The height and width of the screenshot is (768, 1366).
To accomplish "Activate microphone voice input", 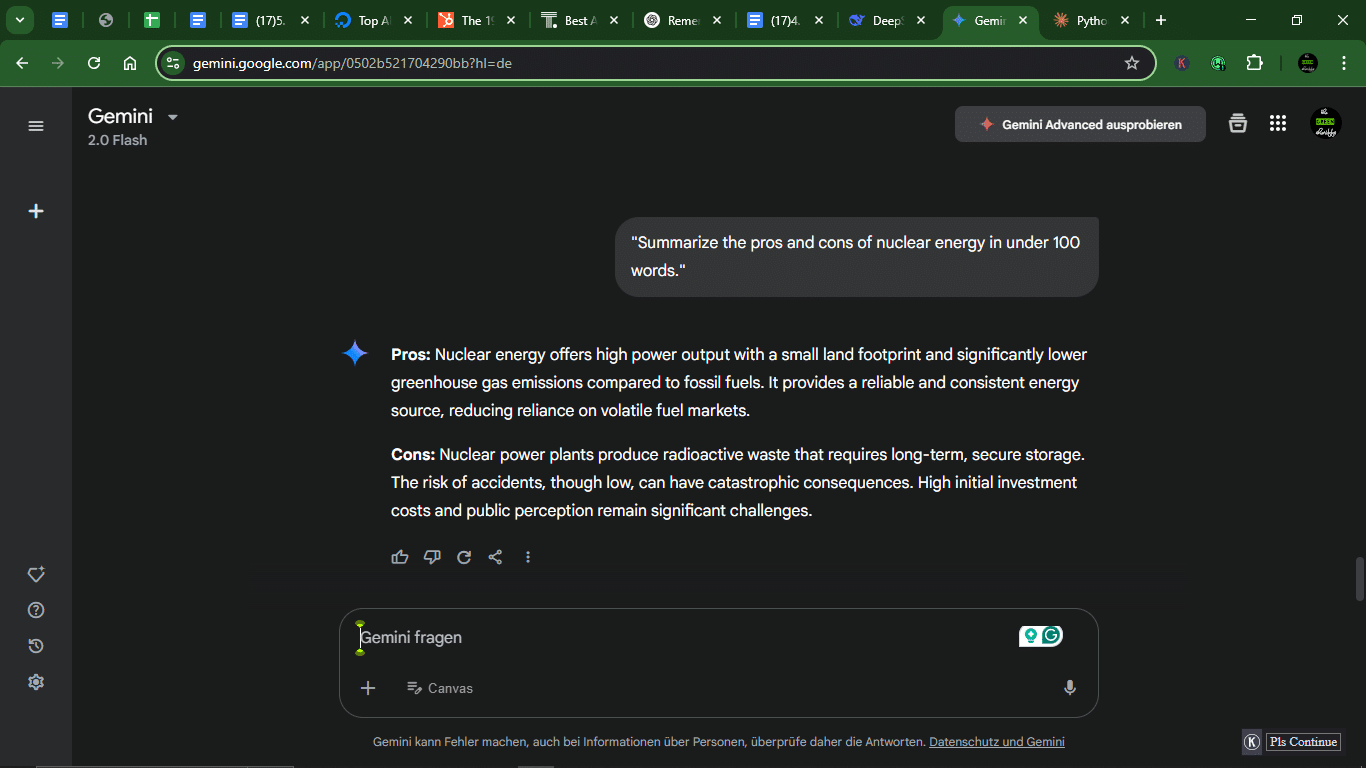I will (1070, 688).
